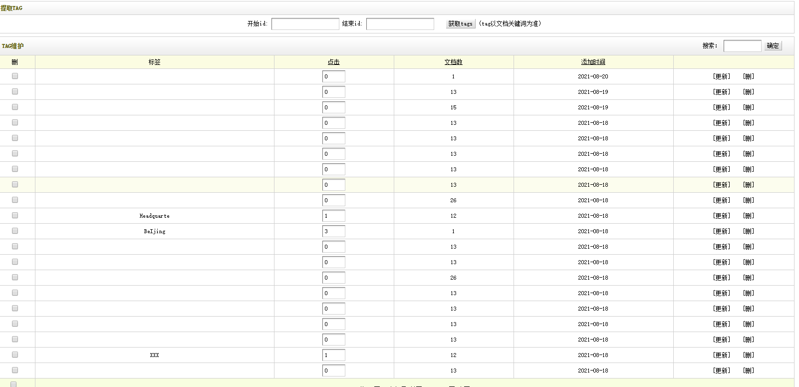
Task: Edit the click count for XXX
Action: 334,355
